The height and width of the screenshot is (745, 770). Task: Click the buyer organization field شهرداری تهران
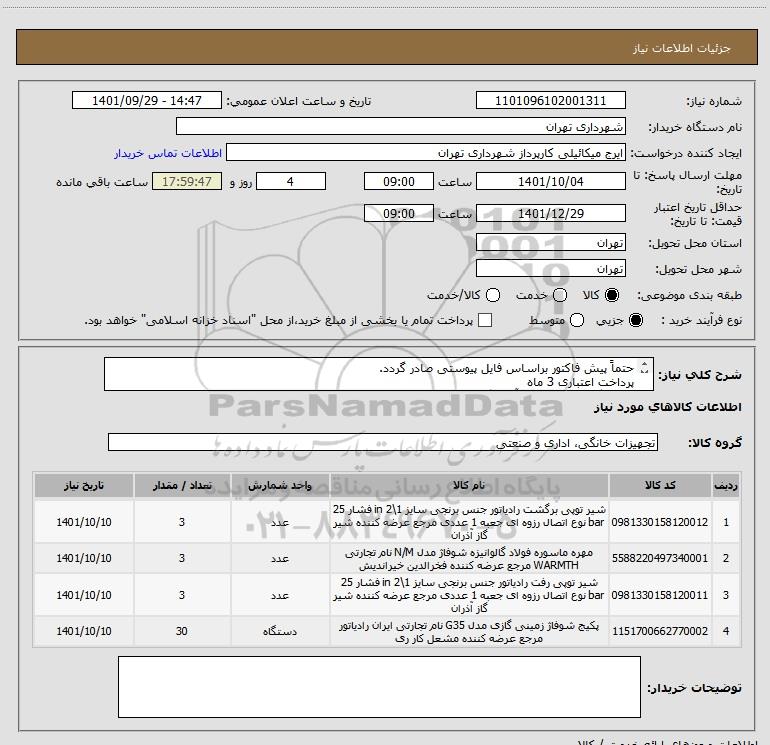(x=401, y=127)
